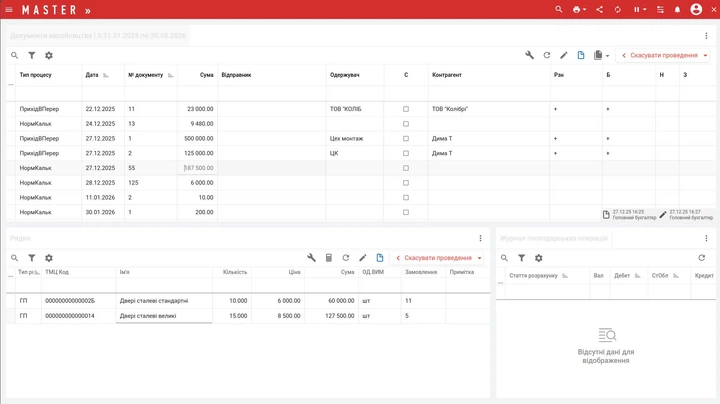Open the print icon in the header
Viewport: 720px width, 404px height.
577,9
